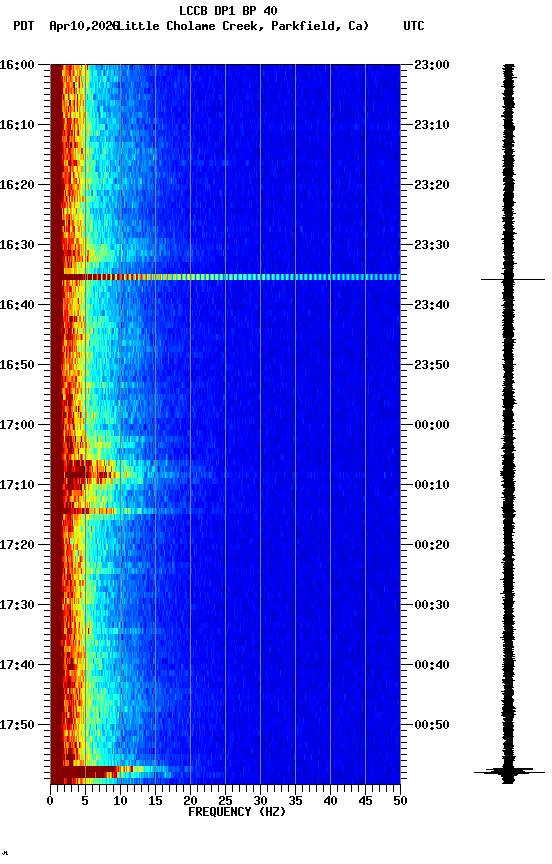Click the '15' frequency axis label
This screenshot has height=864, width=552.
coord(155,801)
